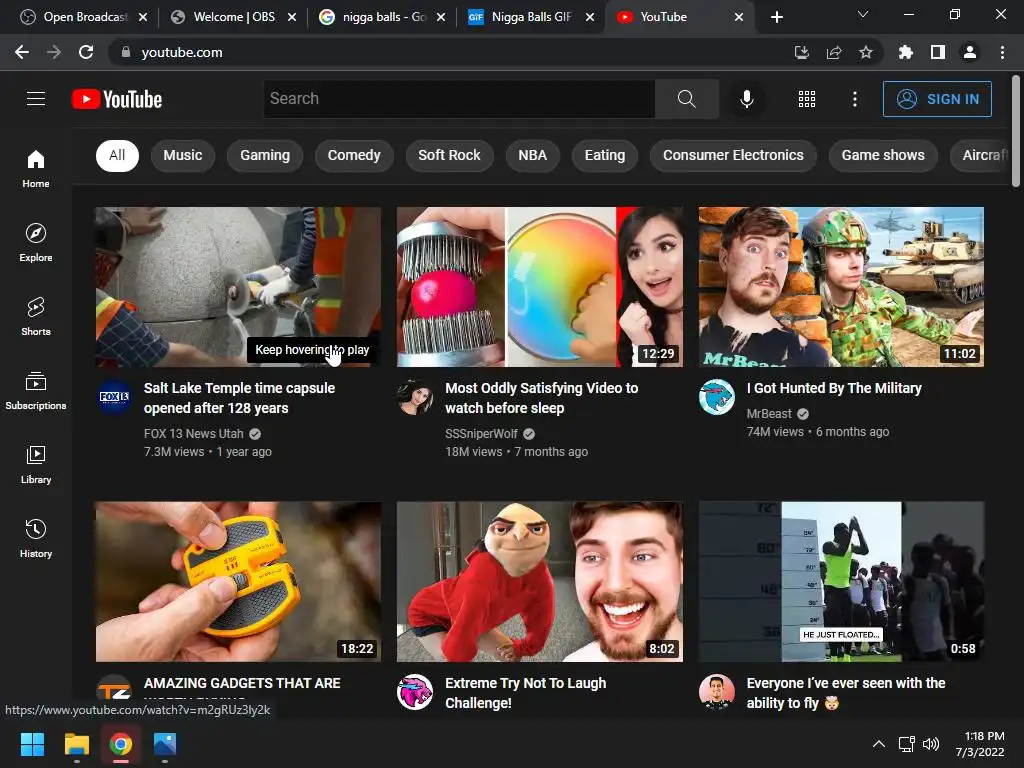Bookmark this page with the star
This screenshot has width=1024, height=768.
tap(865, 52)
